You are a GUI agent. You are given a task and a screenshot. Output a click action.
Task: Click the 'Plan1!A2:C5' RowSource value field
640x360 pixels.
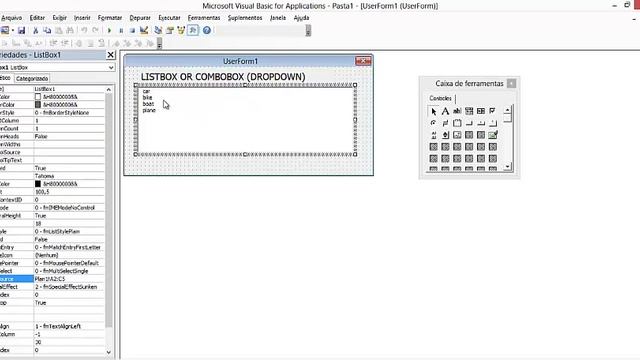point(69,279)
